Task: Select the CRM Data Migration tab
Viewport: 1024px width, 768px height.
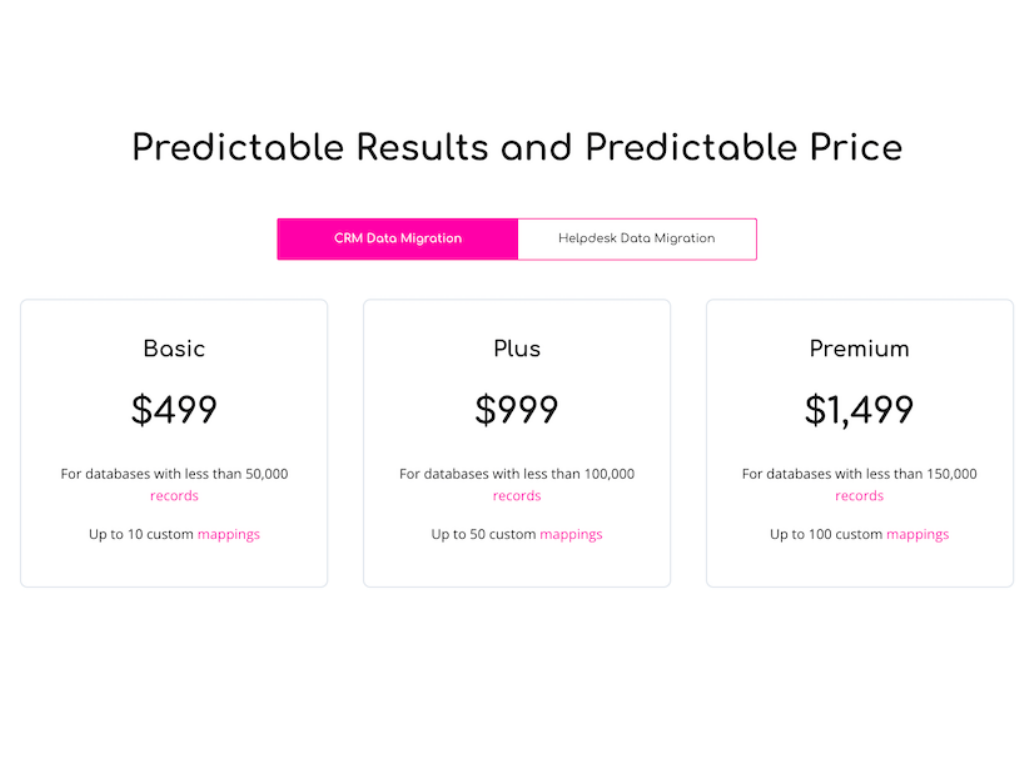Action: 397,239
